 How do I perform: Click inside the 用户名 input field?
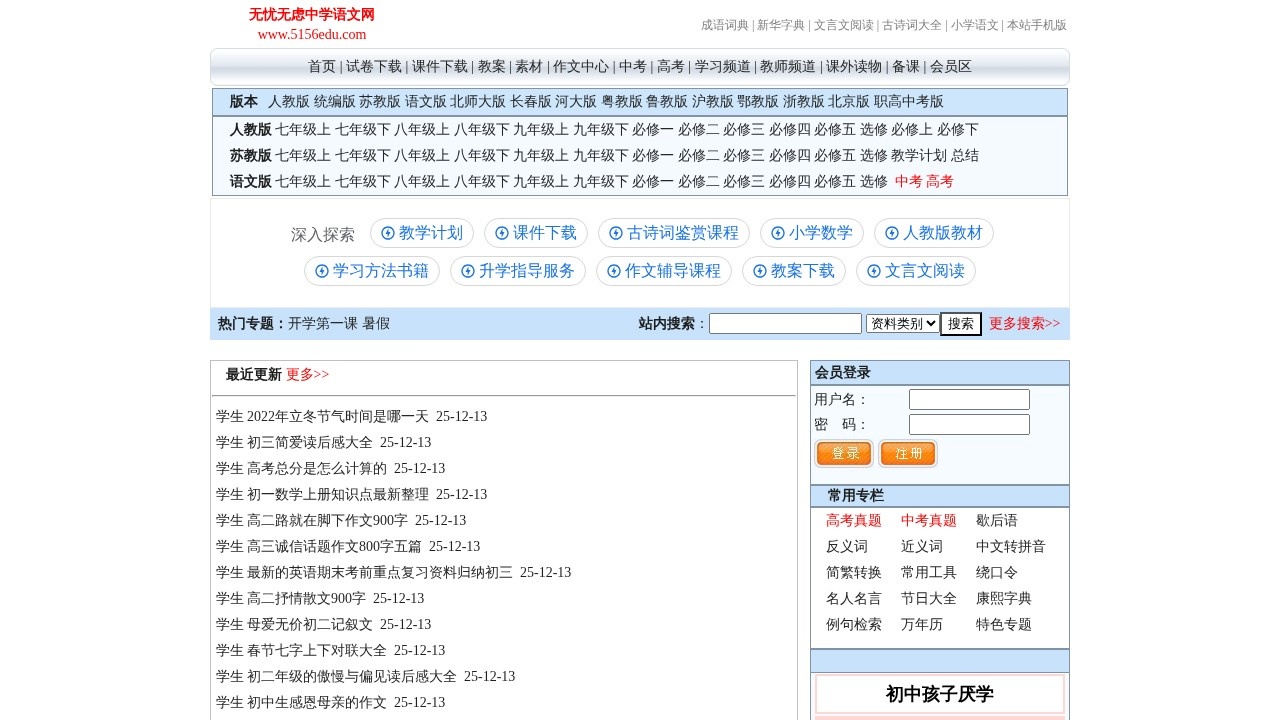[x=968, y=399]
